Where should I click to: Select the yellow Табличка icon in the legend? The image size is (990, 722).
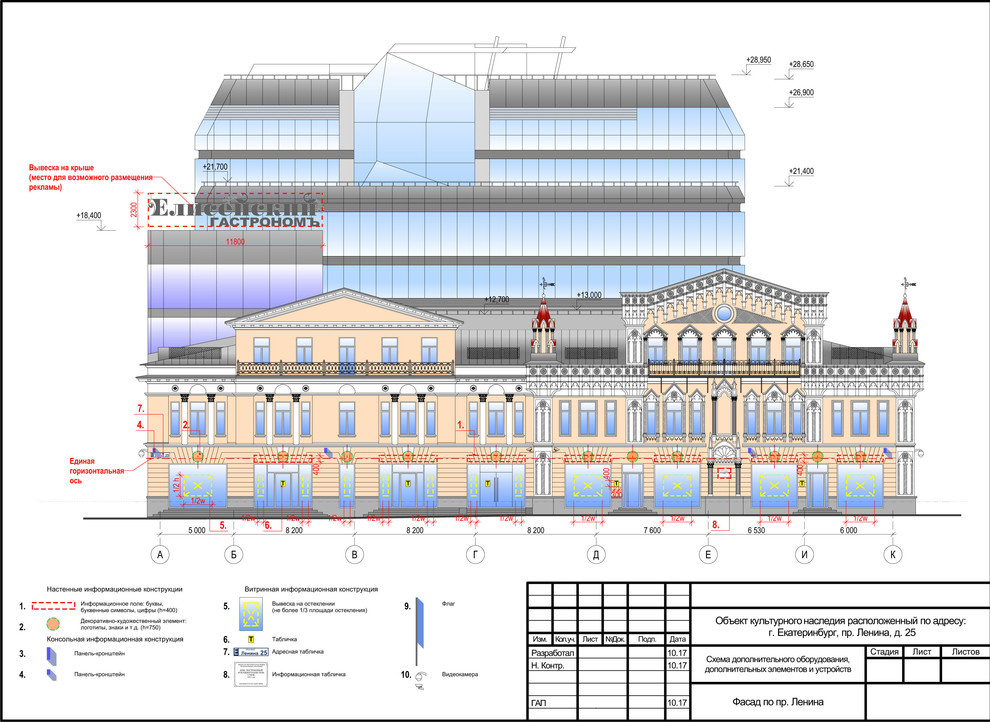(253, 638)
